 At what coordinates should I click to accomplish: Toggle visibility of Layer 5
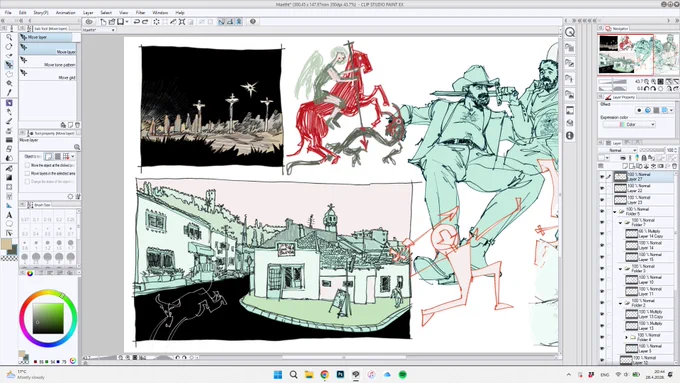[x=602, y=348]
